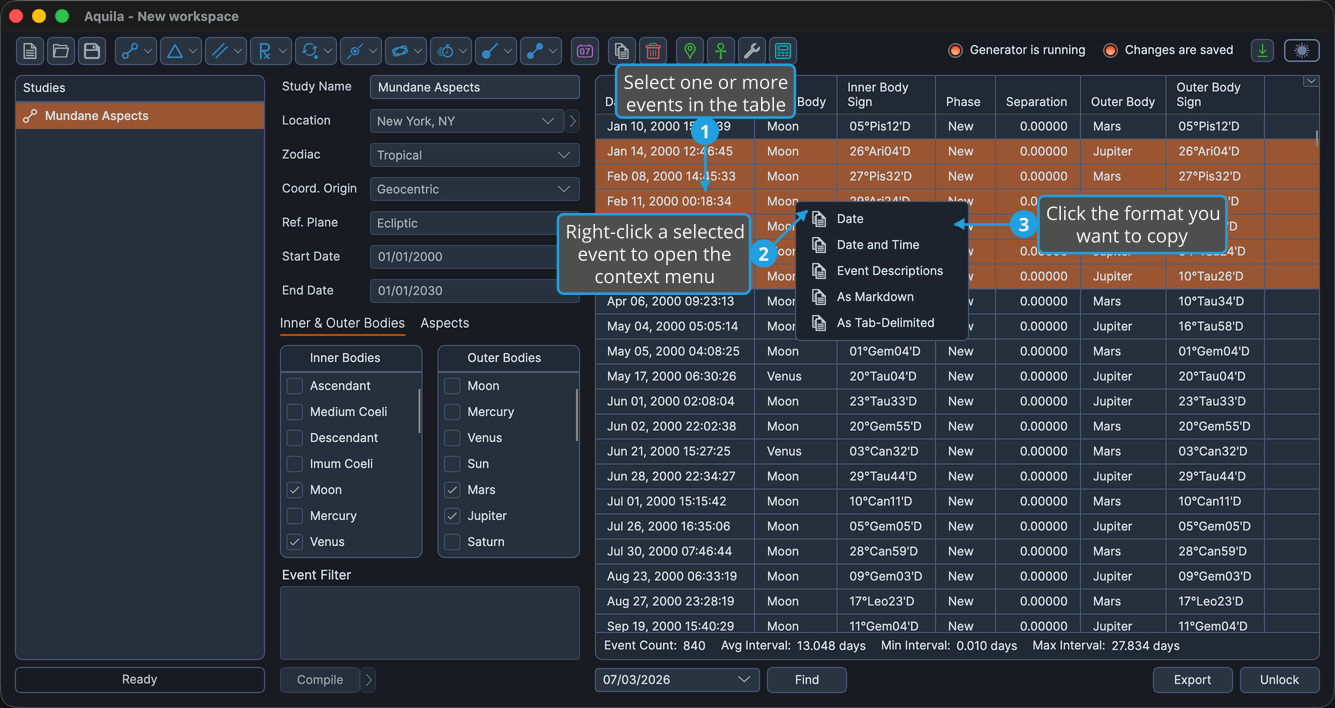Click the large-dot line study icon
The image size is (1335, 708).
click(x=490, y=51)
